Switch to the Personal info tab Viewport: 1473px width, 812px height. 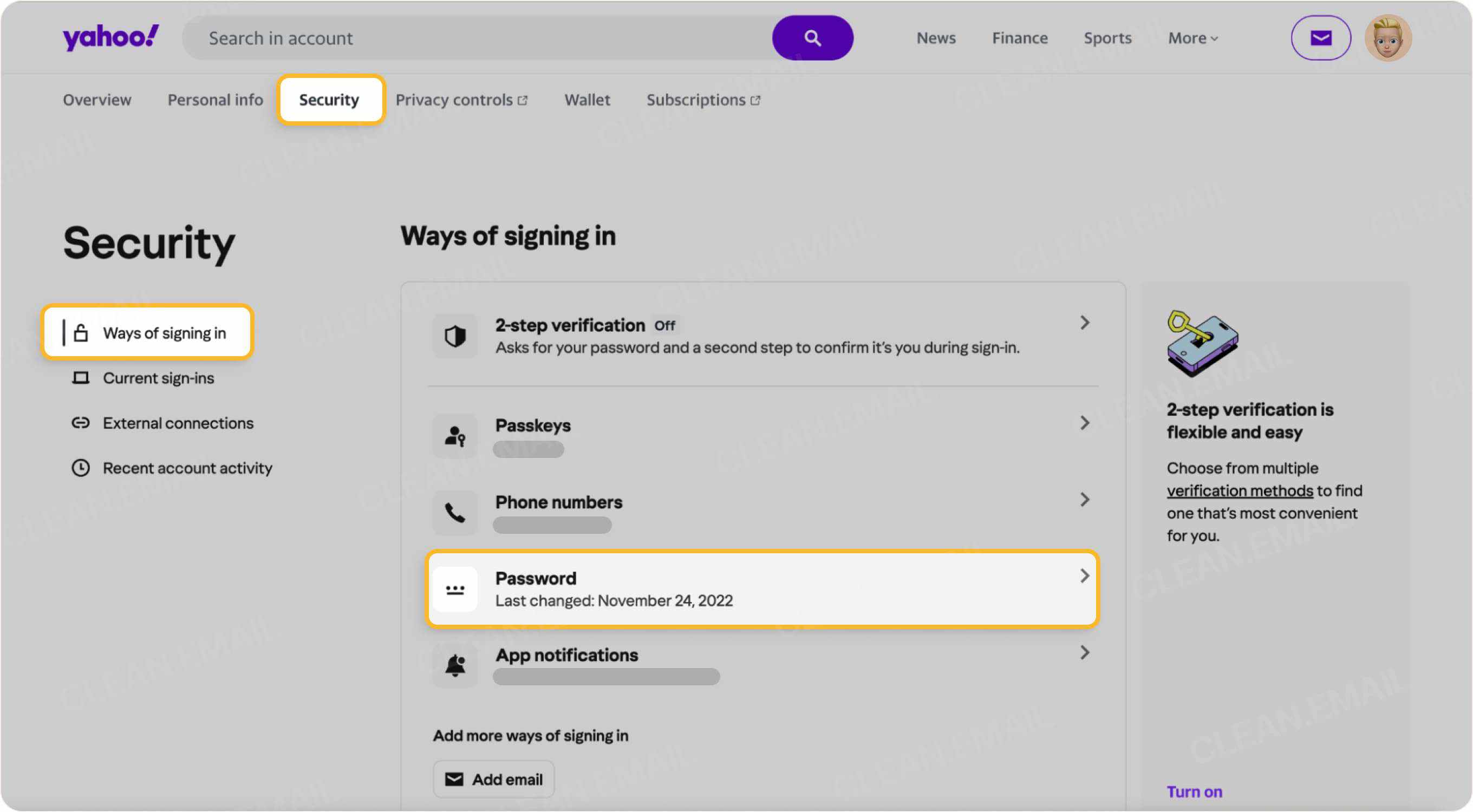coord(216,100)
